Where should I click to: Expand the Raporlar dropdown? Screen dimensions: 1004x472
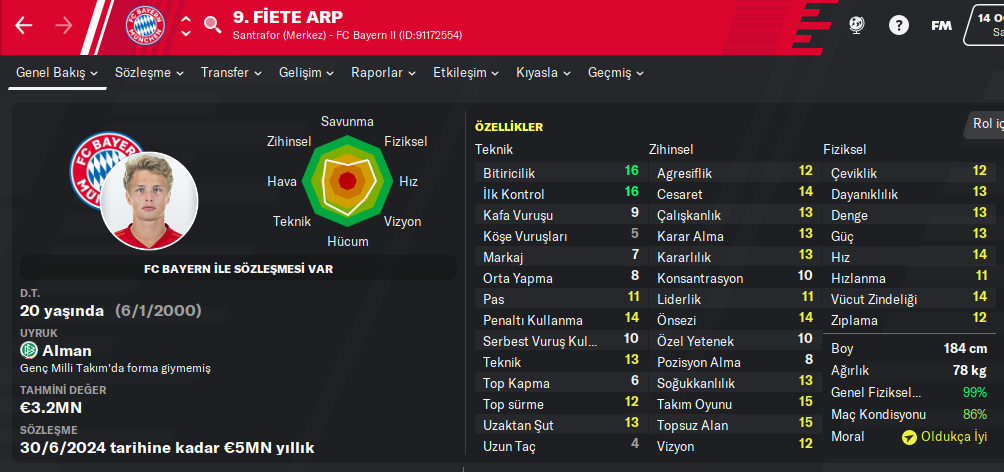coord(384,73)
